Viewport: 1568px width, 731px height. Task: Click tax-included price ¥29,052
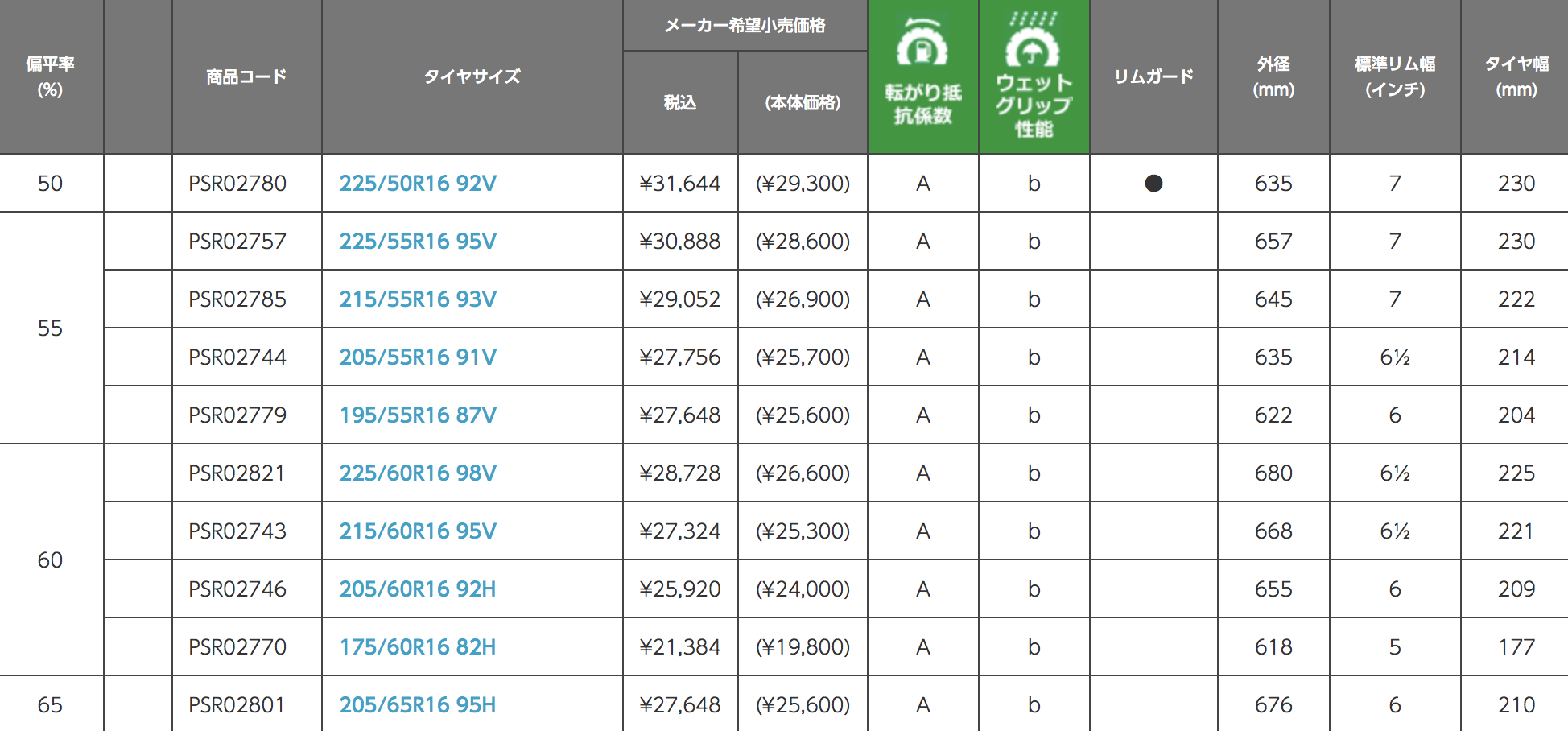click(680, 299)
